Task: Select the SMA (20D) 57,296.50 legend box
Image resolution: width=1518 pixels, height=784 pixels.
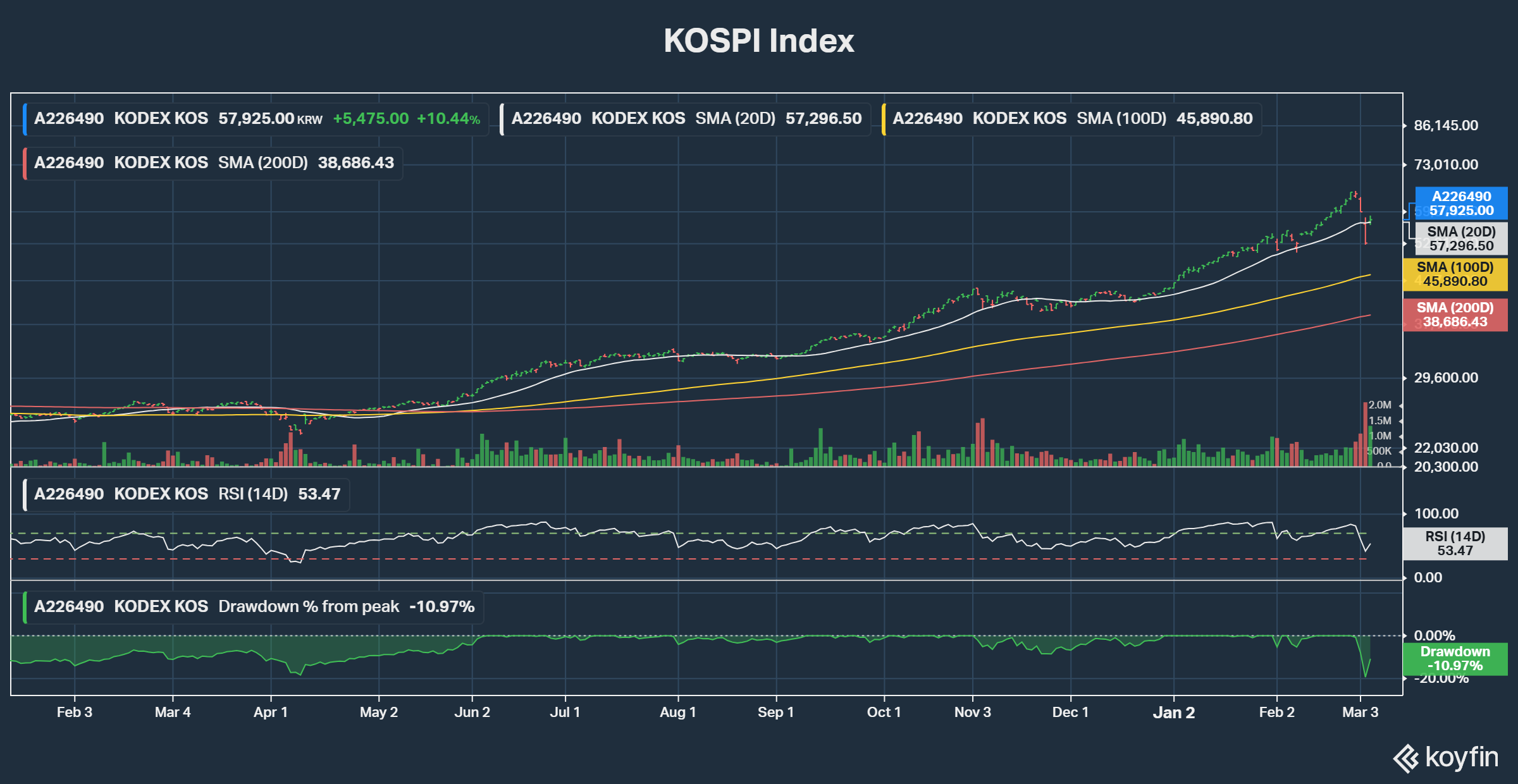Action: (x=686, y=119)
